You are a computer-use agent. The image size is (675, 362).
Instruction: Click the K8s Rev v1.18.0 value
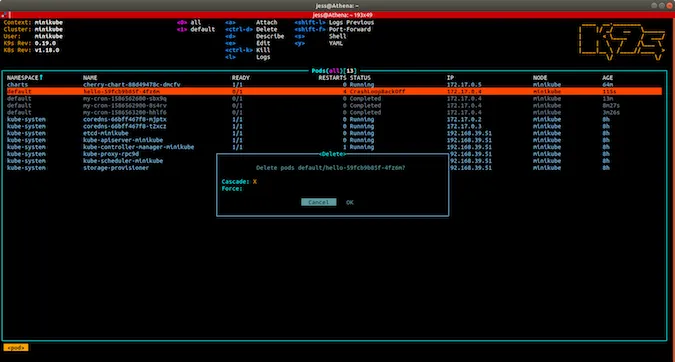coord(47,50)
